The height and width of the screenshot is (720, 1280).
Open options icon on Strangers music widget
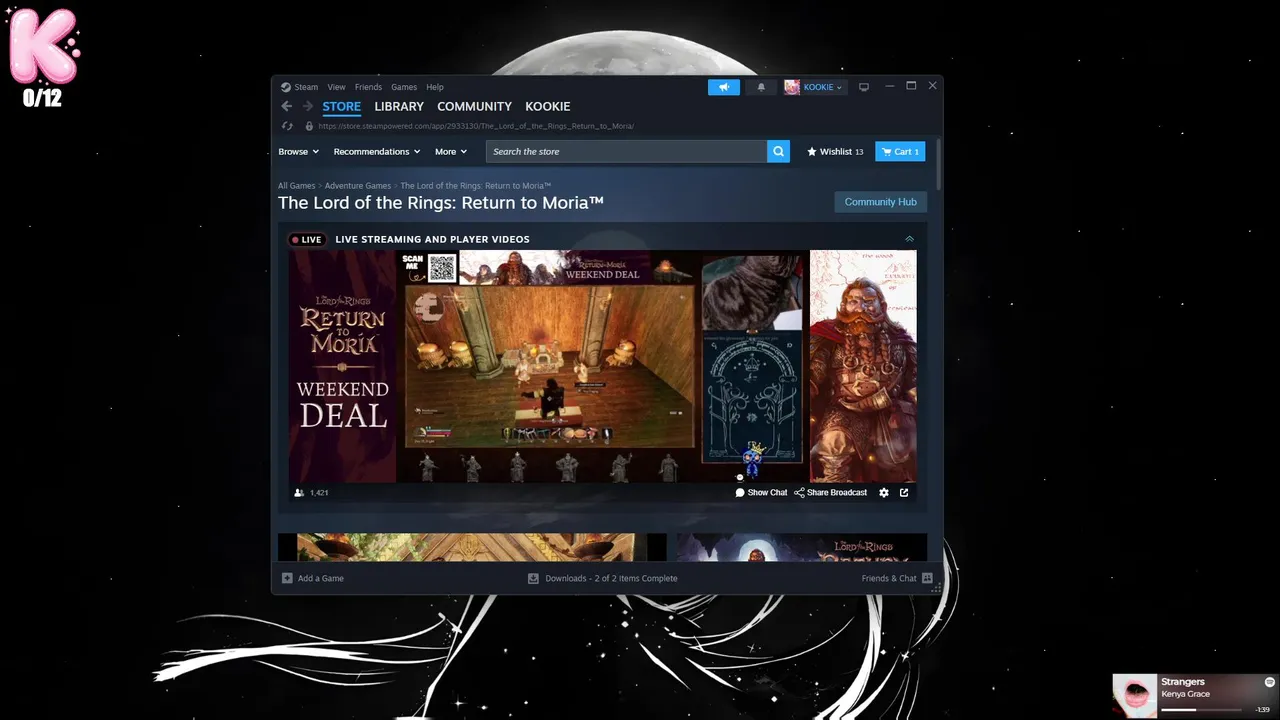[1269, 682]
